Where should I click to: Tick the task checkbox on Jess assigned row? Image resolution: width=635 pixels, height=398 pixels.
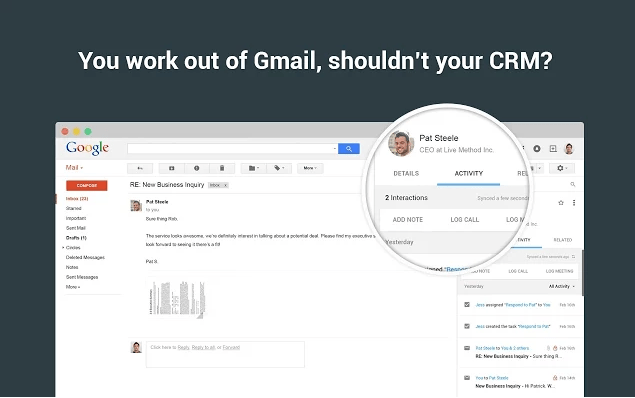pyautogui.click(x=467, y=305)
